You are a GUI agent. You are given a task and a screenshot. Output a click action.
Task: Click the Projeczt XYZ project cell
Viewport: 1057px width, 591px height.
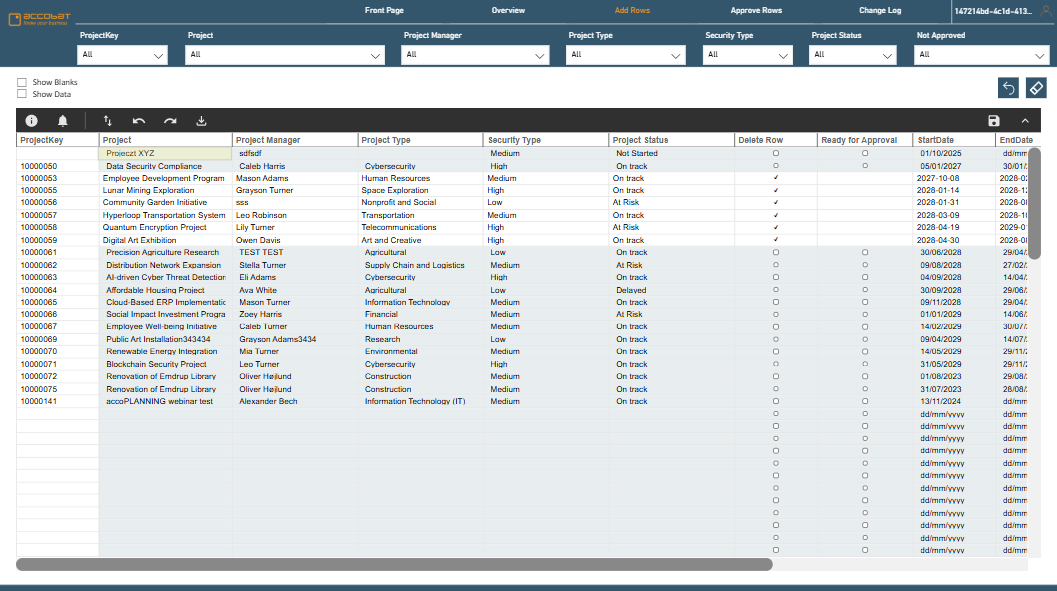[x=165, y=153]
